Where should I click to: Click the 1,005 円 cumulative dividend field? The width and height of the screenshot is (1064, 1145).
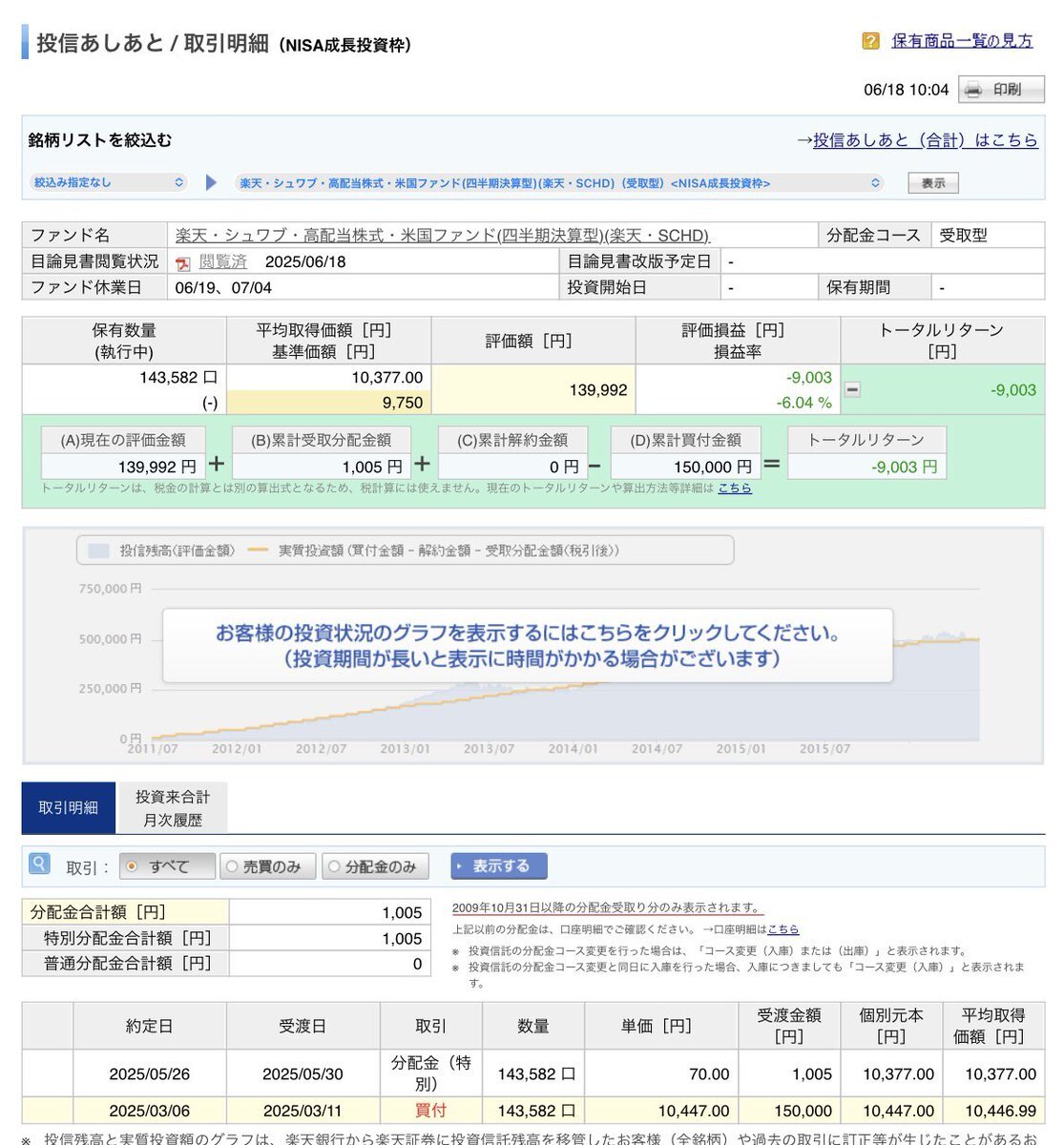[321, 467]
